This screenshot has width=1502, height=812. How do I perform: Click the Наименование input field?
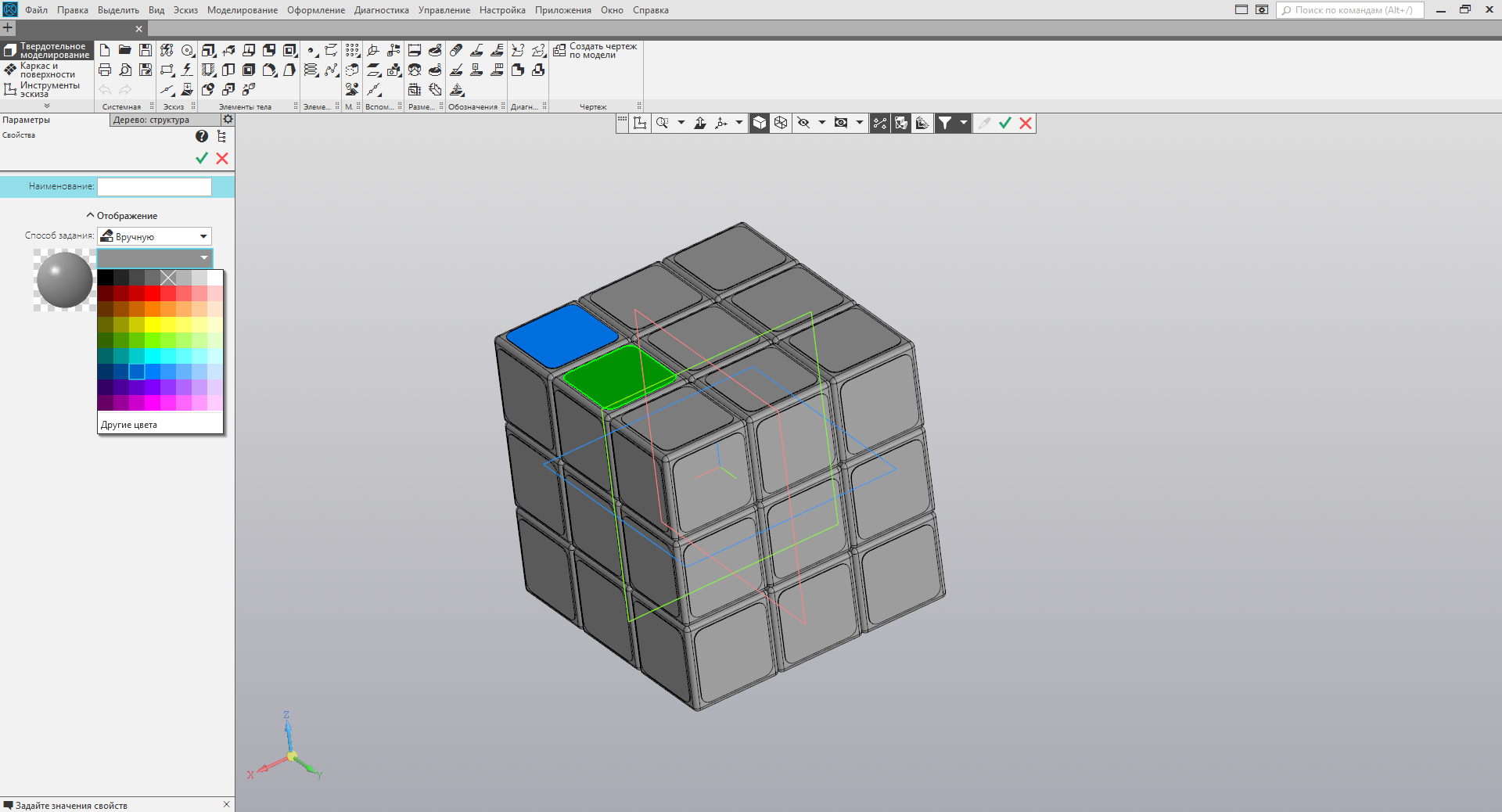[x=154, y=187]
